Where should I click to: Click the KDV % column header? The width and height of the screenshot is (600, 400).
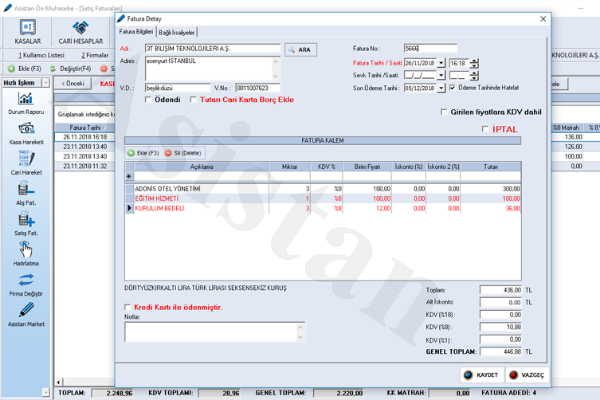click(326, 167)
